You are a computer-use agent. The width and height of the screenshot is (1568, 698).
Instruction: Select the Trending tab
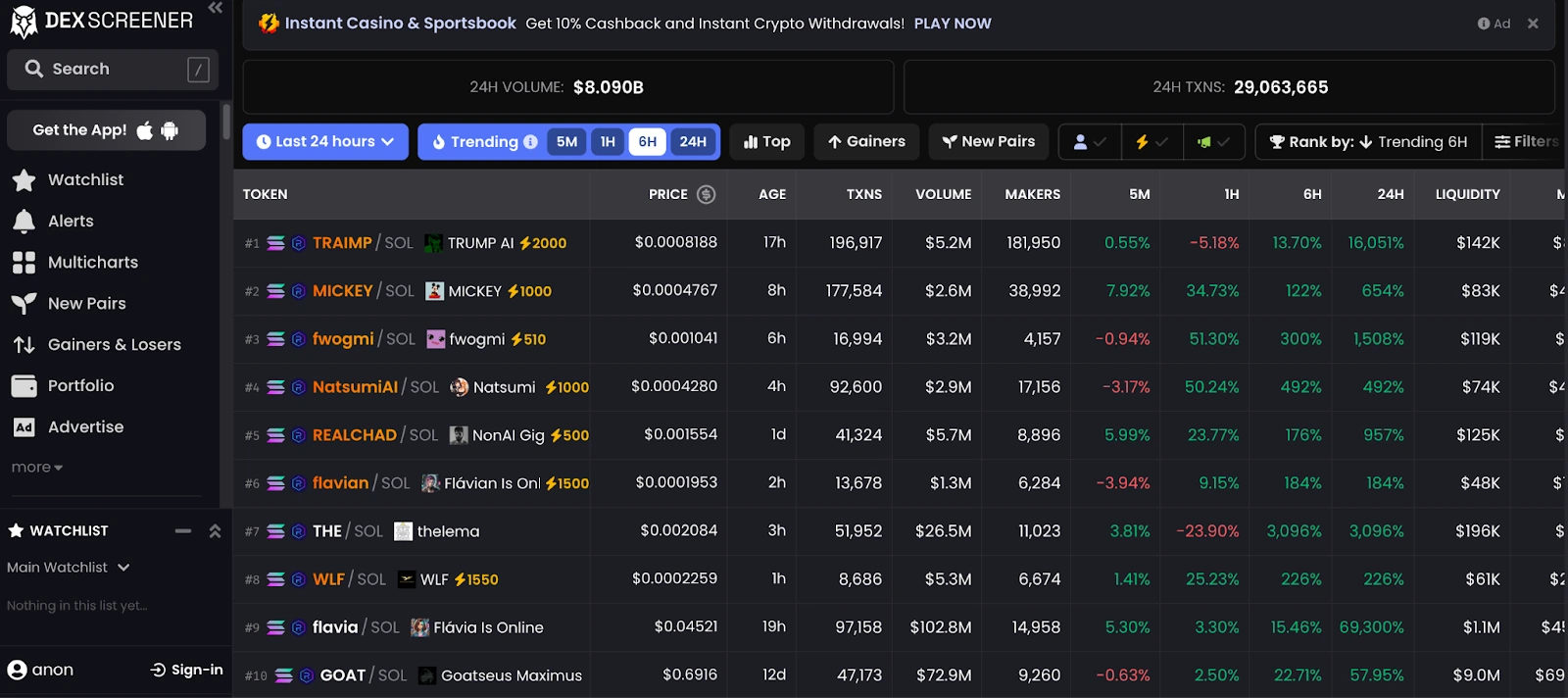484,142
